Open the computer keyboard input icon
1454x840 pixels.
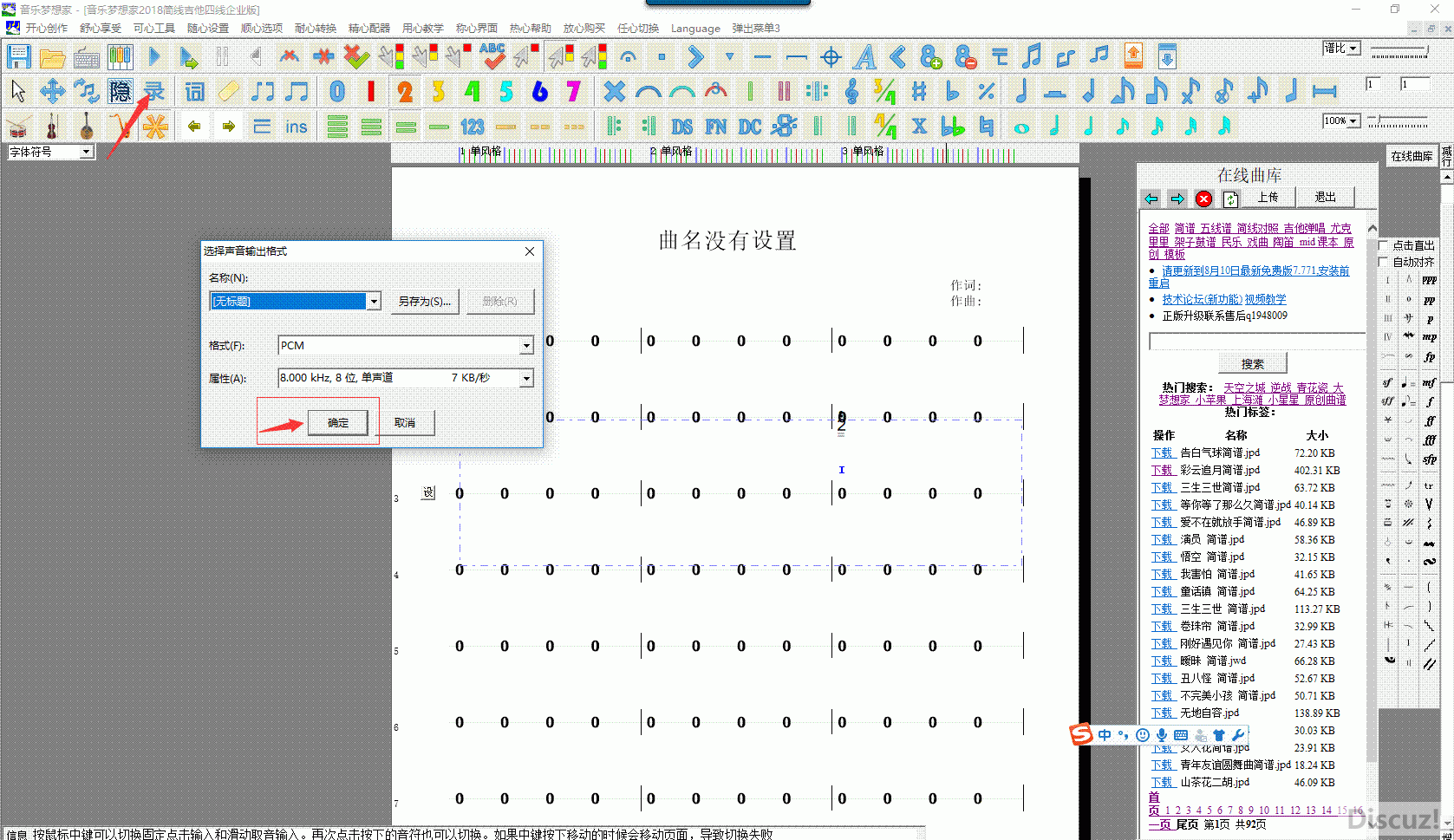[87, 57]
